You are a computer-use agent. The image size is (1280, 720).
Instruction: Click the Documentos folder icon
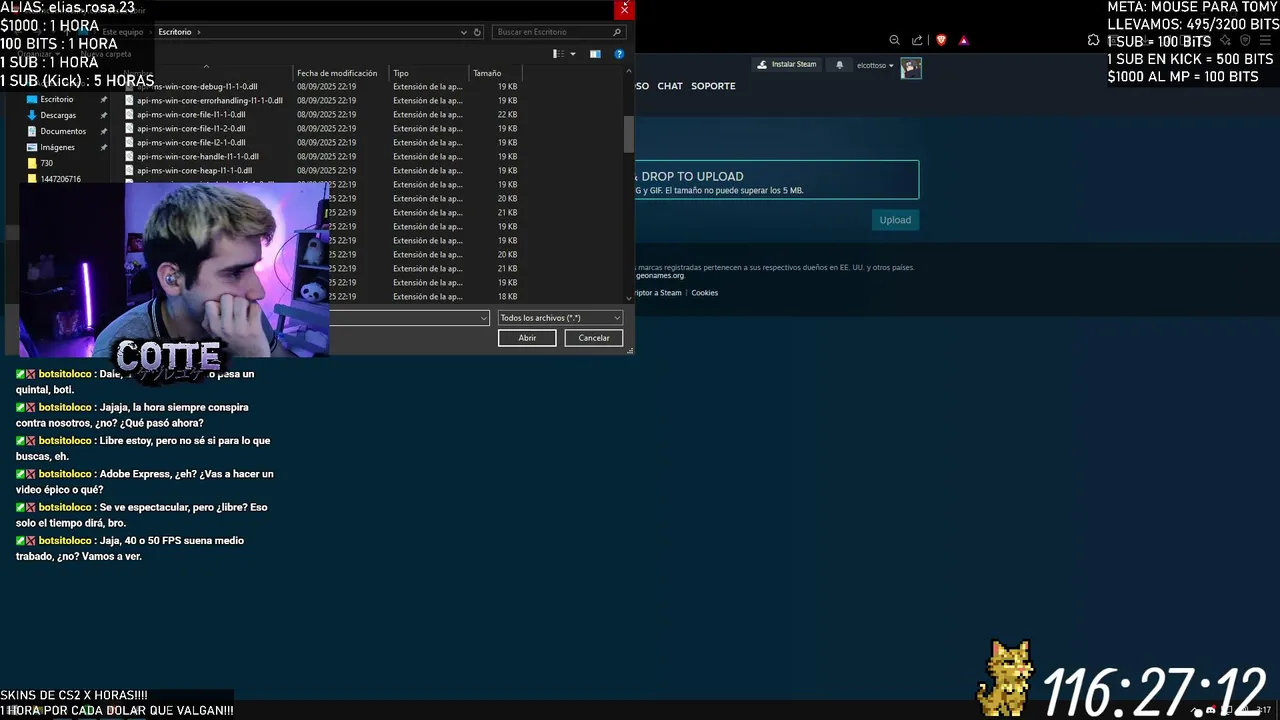[32, 131]
